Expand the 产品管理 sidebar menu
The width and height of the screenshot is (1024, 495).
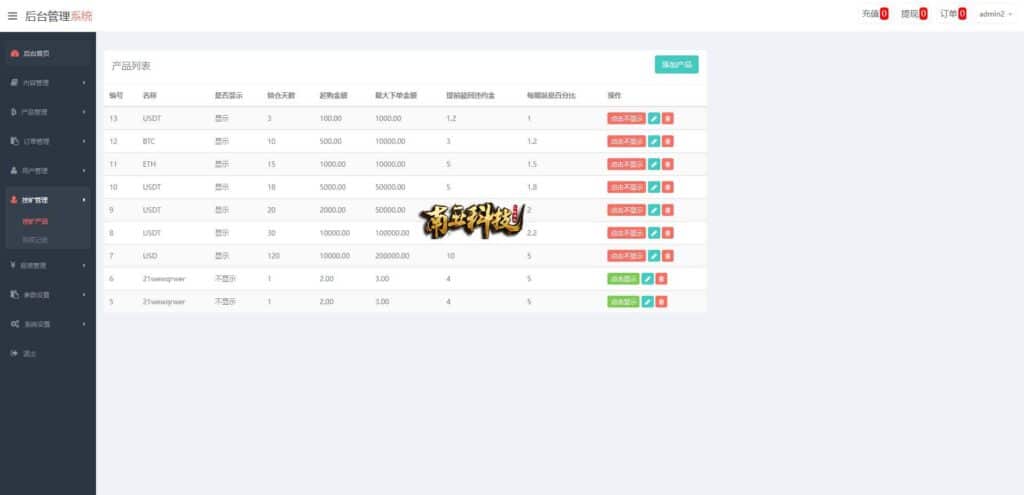[48, 112]
